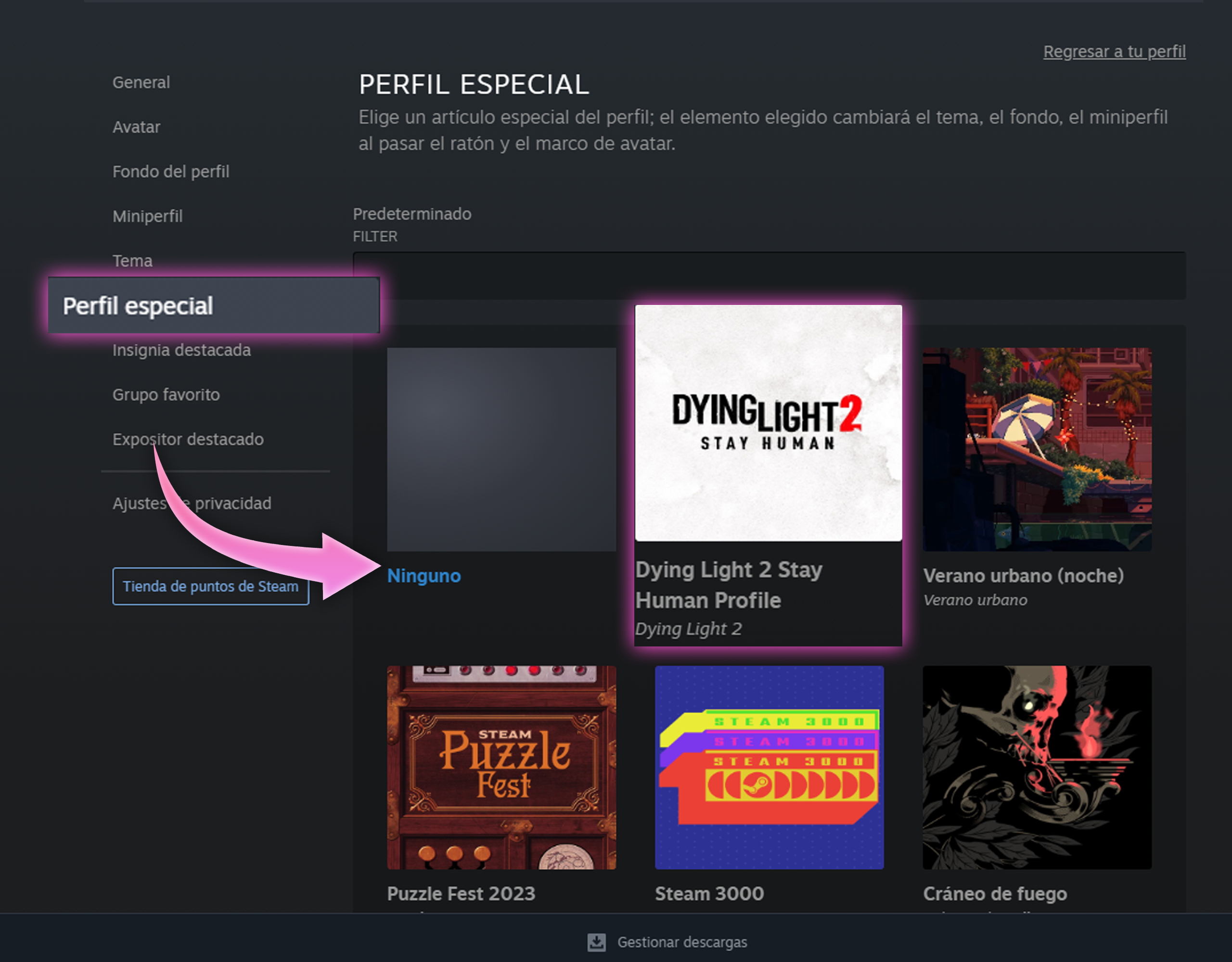Viewport: 1232px width, 962px height.
Task: Go to Fondo del perfil section
Action: 171,171
